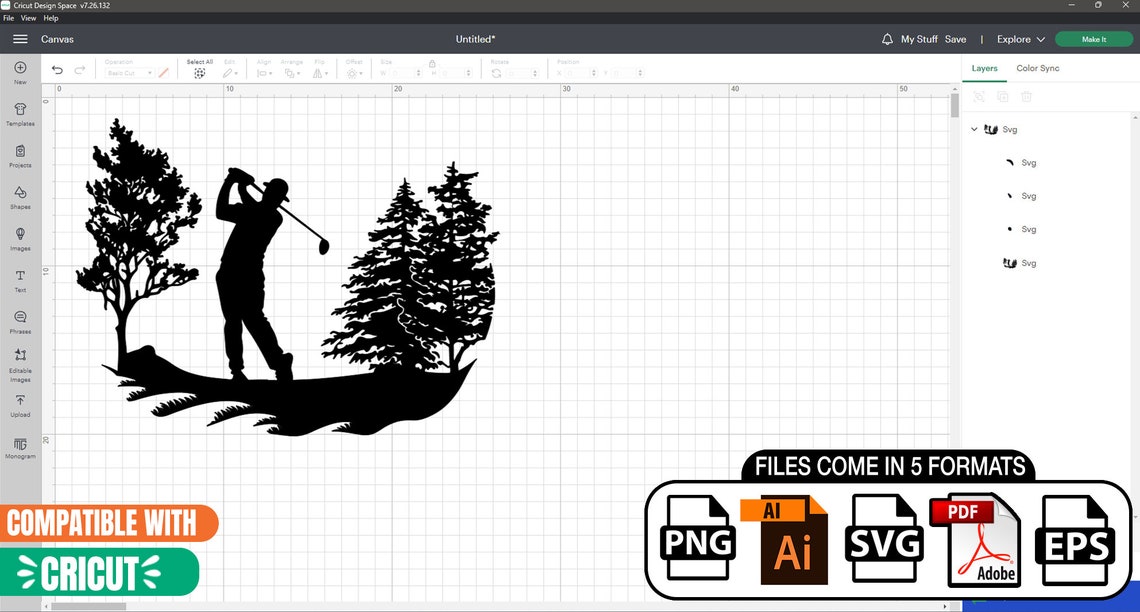Open the hamburger menu beside Canvas
Viewport: 1140px width, 612px height.
20,39
